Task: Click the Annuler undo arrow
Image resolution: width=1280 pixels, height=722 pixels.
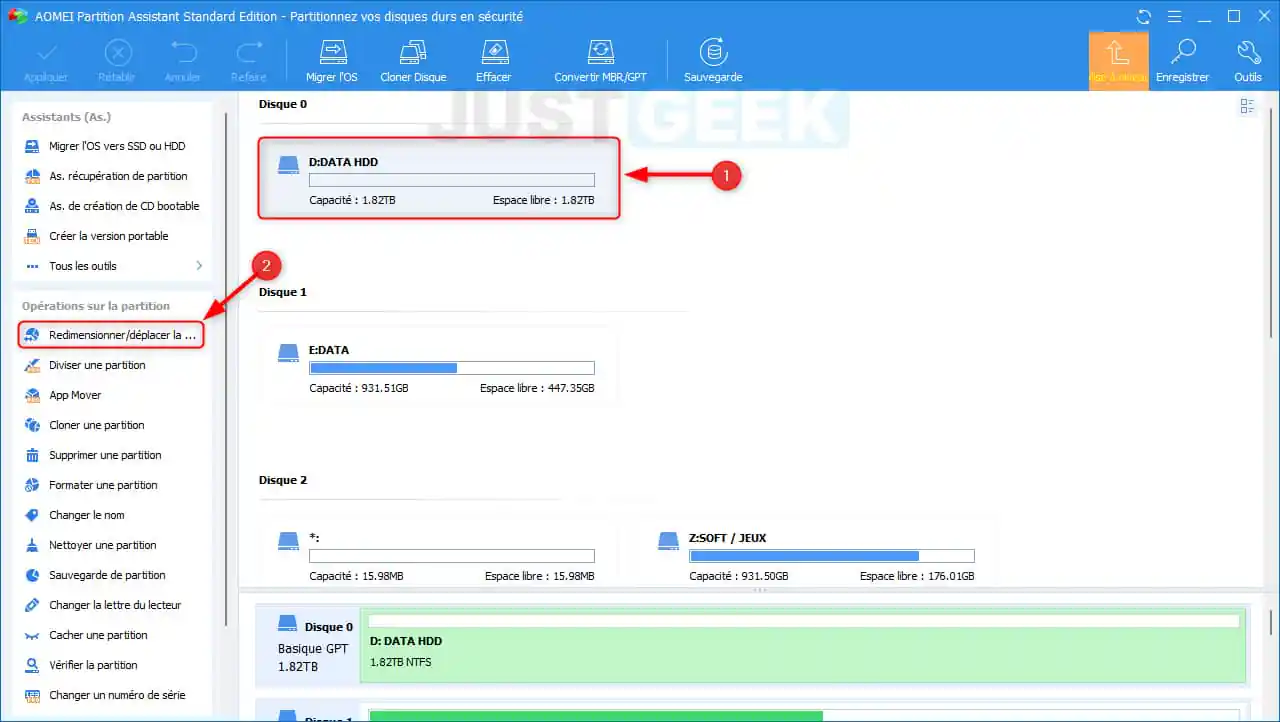Action: (x=183, y=52)
